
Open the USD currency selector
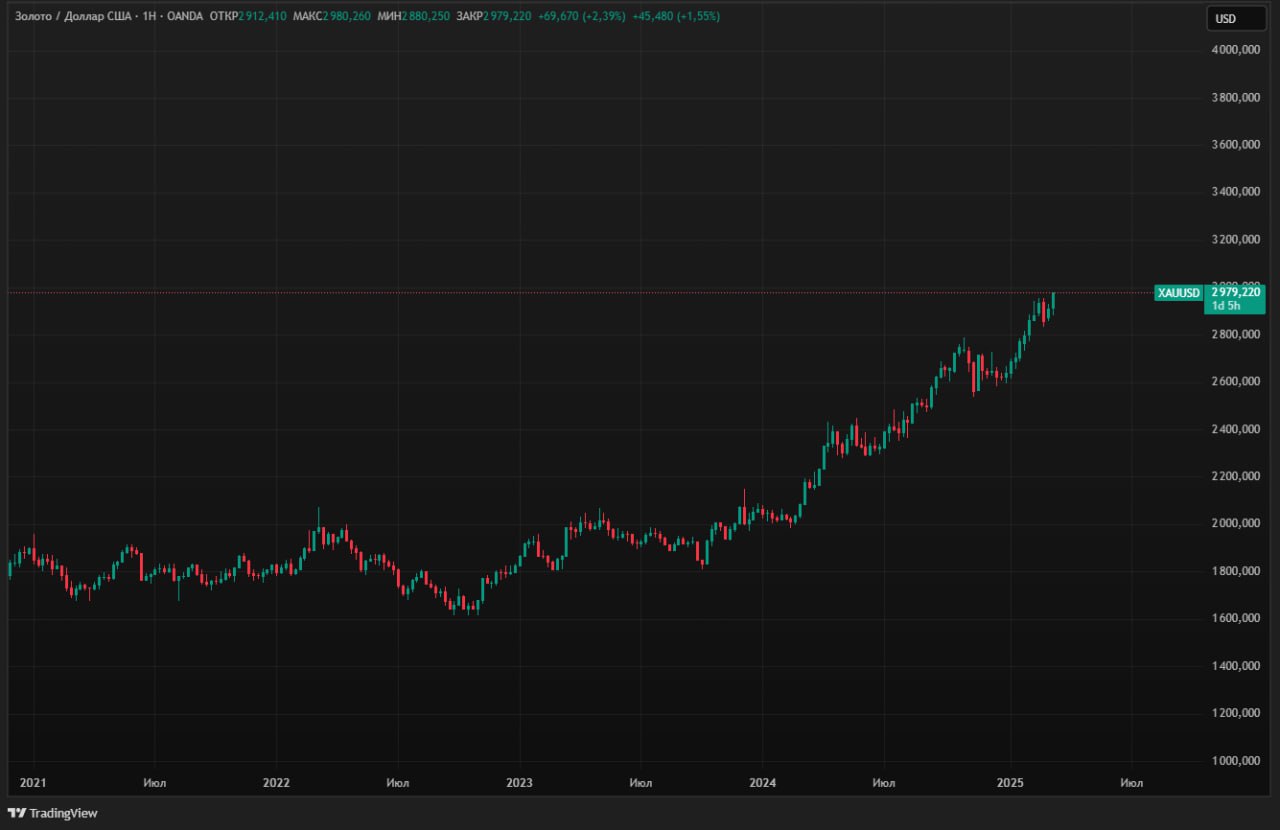tap(1236, 18)
